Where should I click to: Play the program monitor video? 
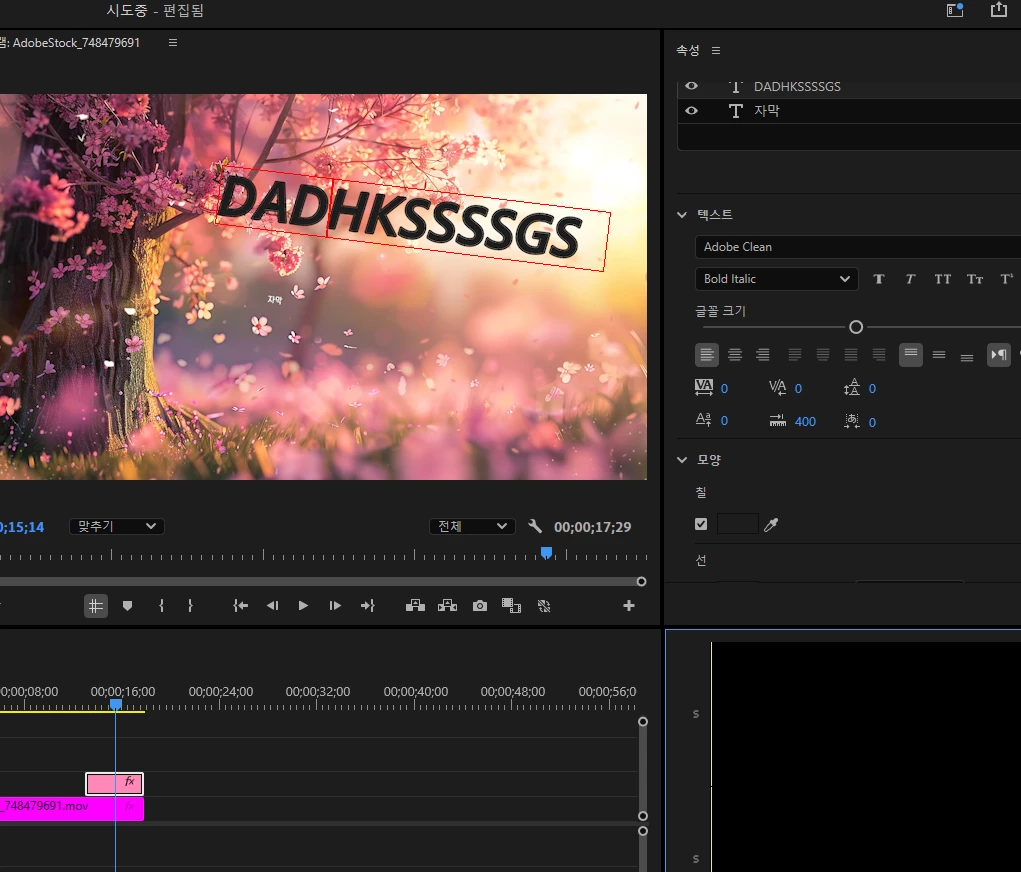coord(303,606)
